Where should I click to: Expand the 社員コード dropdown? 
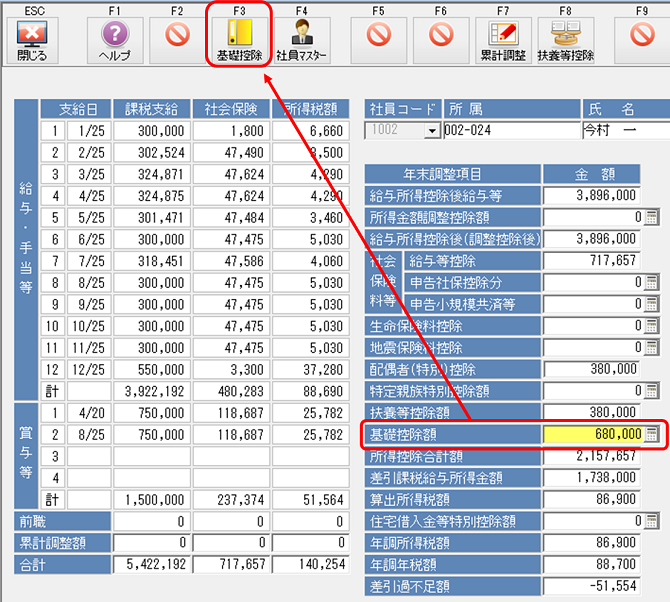pos(432,130)
